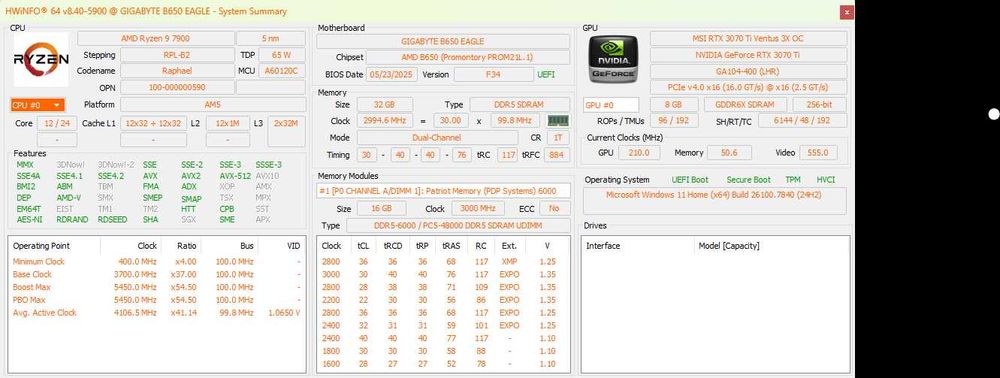Viewport: 1000px width, 378px height.
Task: Click the BIOS Date value 05/23/2025
Action: tap(392, 75)
